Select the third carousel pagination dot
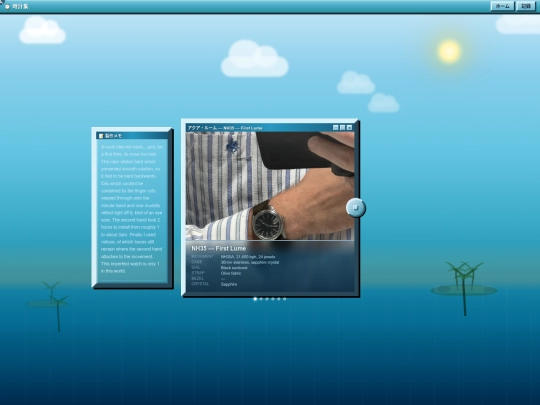This screenshot has height=405, width=540. pos(267,299)
